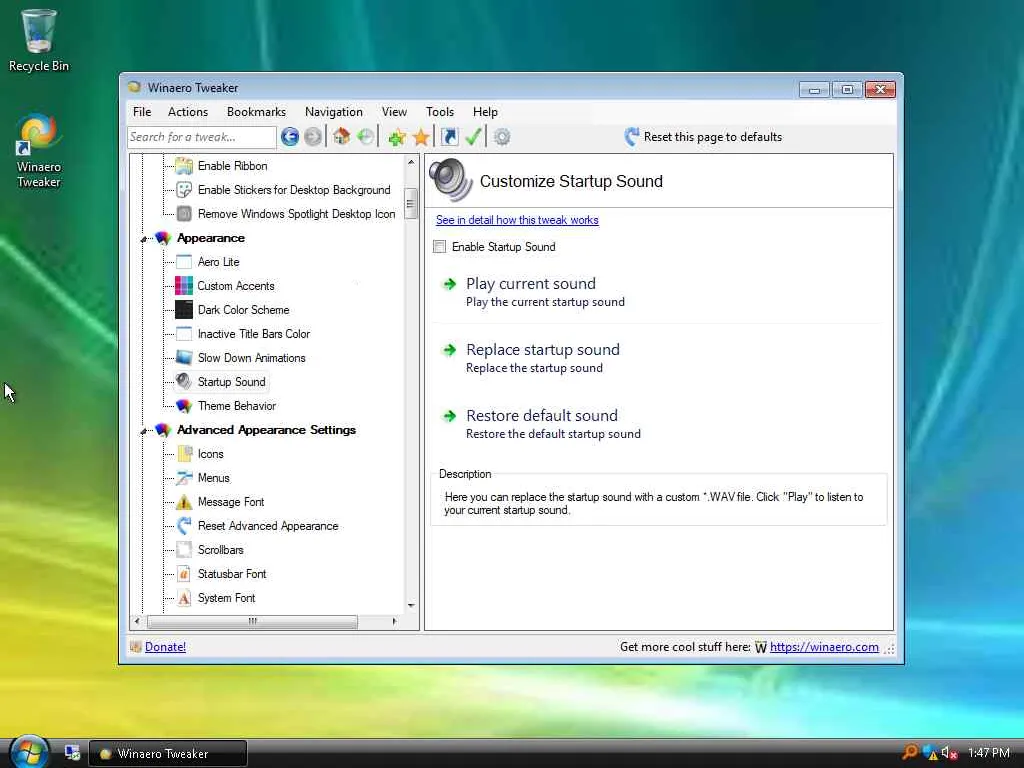Open the Actions menu

coord(187,112)
